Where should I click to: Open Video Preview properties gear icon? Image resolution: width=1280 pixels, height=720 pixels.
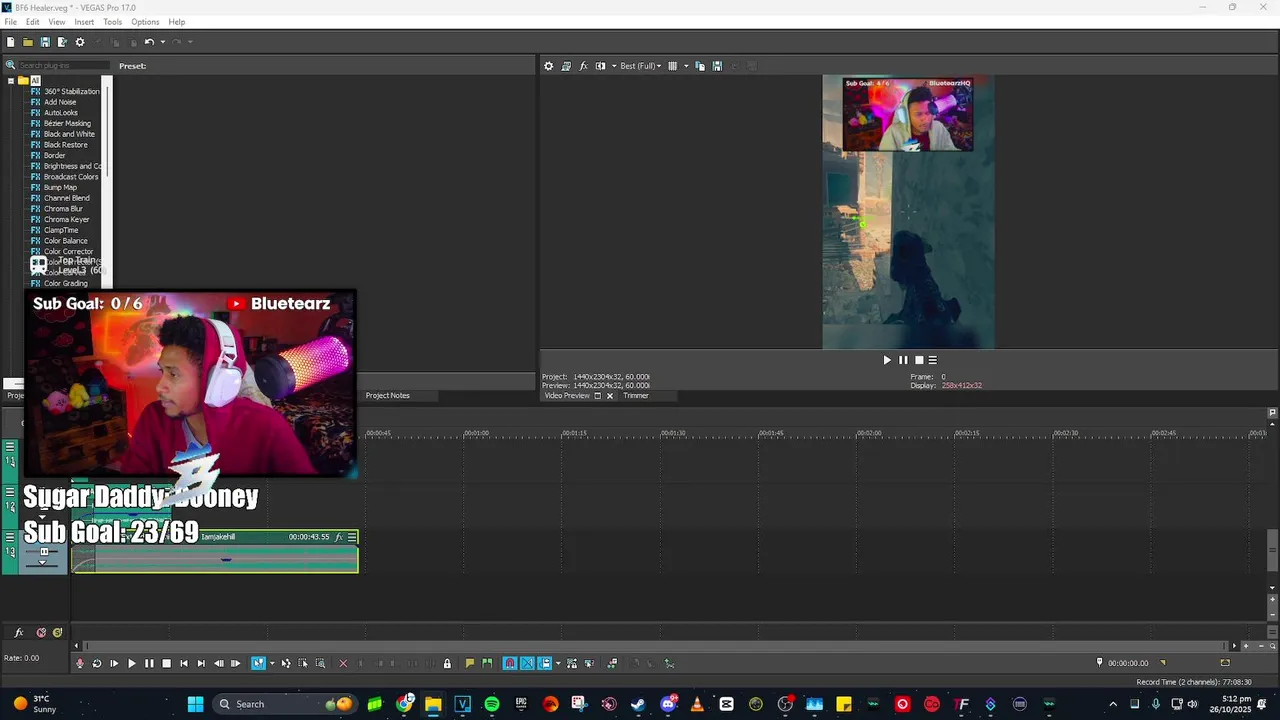click(x=548, y=66)
